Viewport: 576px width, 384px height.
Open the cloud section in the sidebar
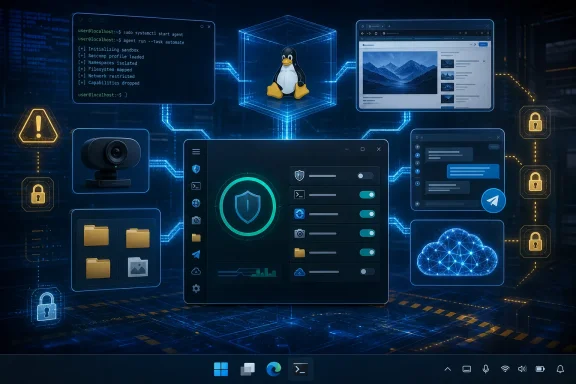click(x=196, y=271)
